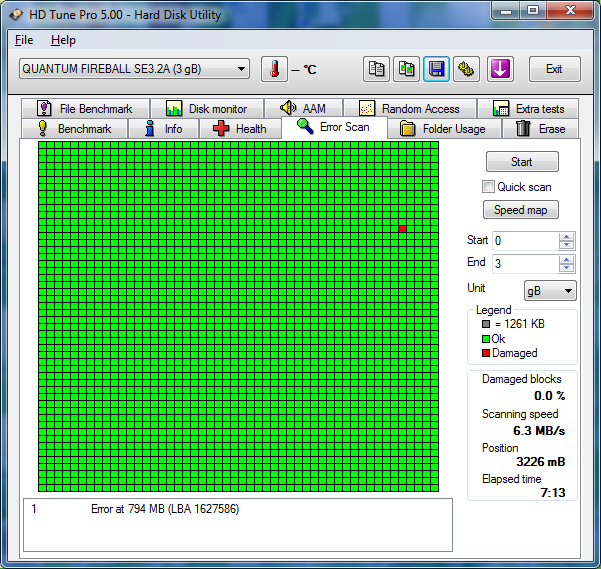The width and height of the screenshot is (601, 569).
Task: Open the Disk monitor tab
Action: click(206, 109)
